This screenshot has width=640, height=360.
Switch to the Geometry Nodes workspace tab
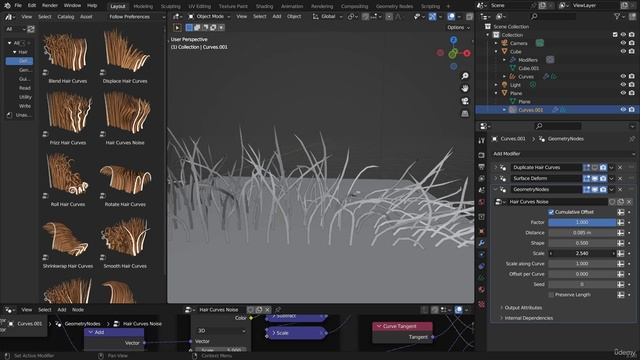pyautogui.click(x=394, y=7)
